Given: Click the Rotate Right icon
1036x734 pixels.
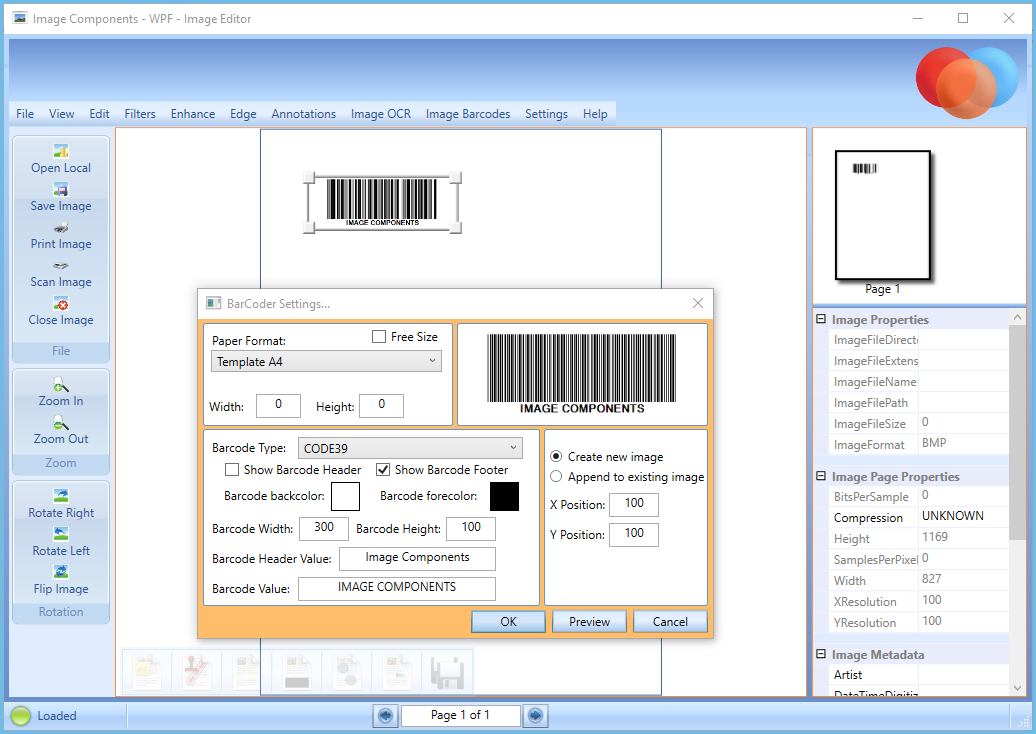Looking at the screenshot, I should pyautogui.click(x=61, y=496).
